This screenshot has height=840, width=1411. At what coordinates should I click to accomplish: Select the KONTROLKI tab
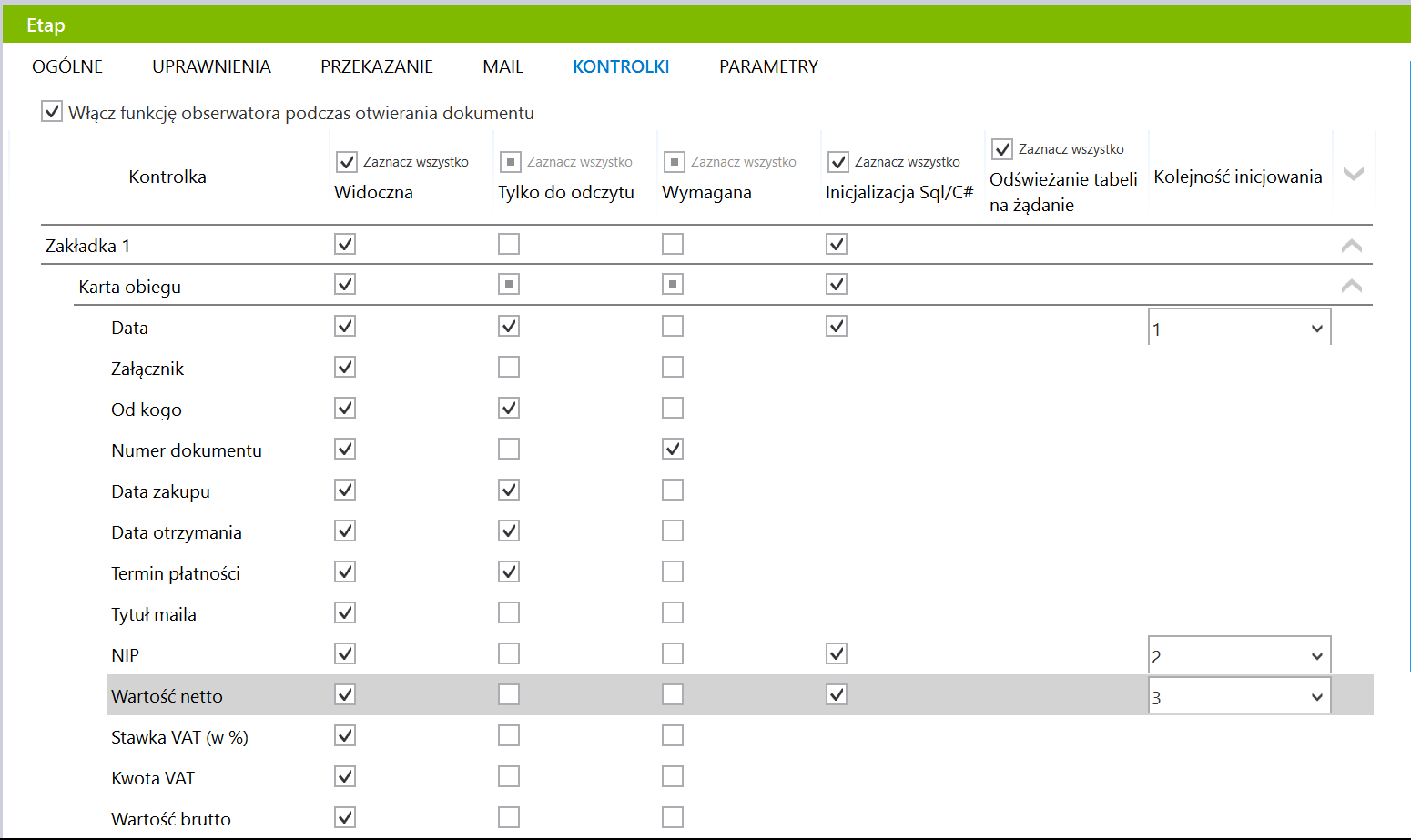(621, 66)
